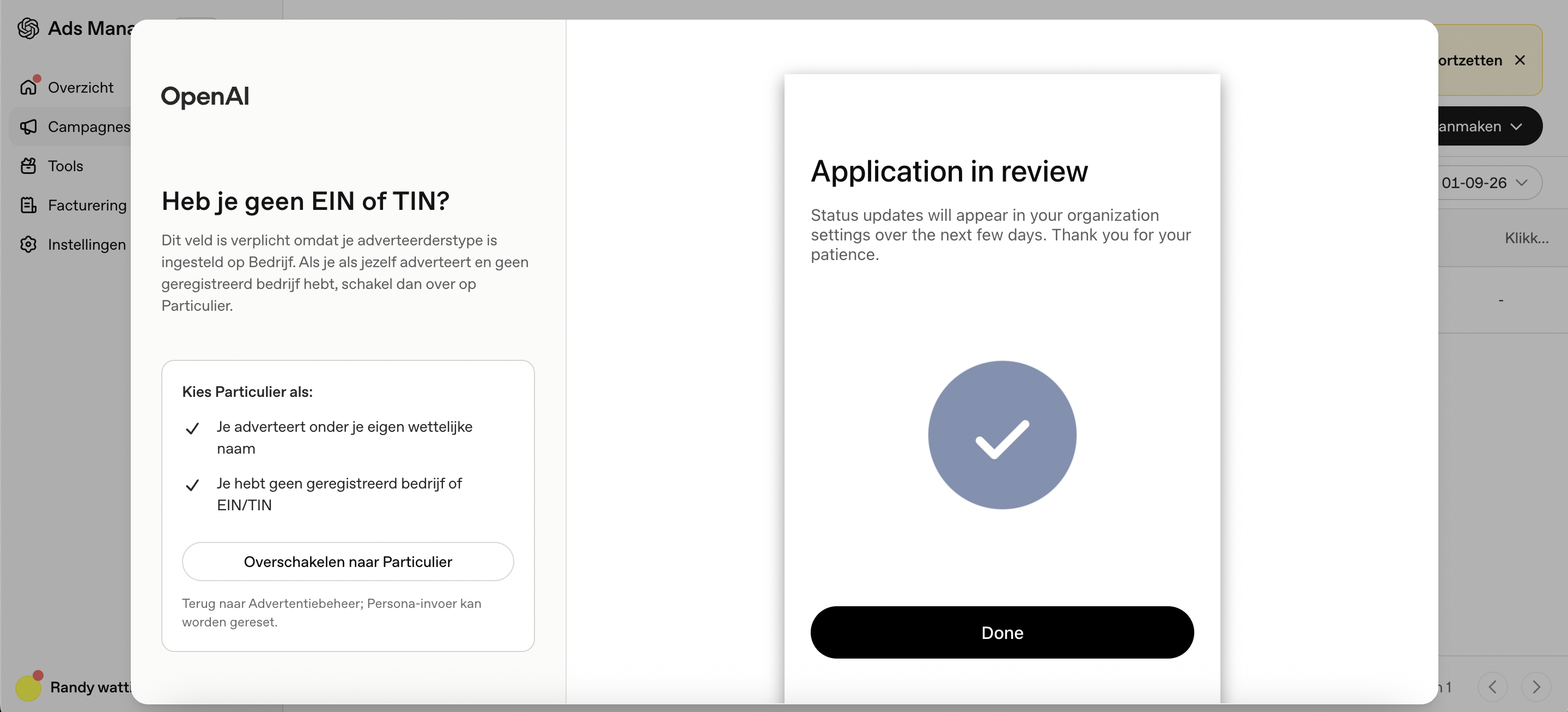Open Tools from the sidebar
1568x712 pixels.
point(65,166)
